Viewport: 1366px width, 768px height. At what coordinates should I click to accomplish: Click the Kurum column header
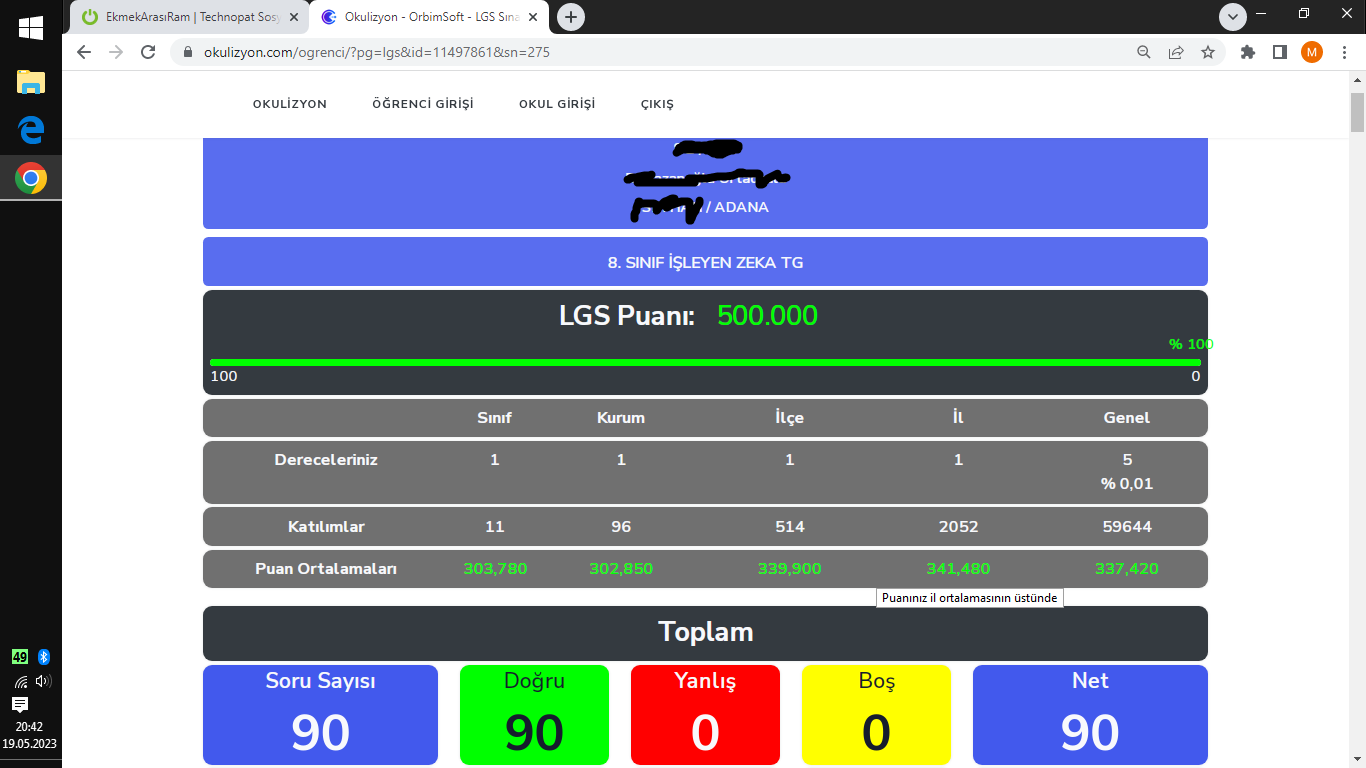(621, 418)
